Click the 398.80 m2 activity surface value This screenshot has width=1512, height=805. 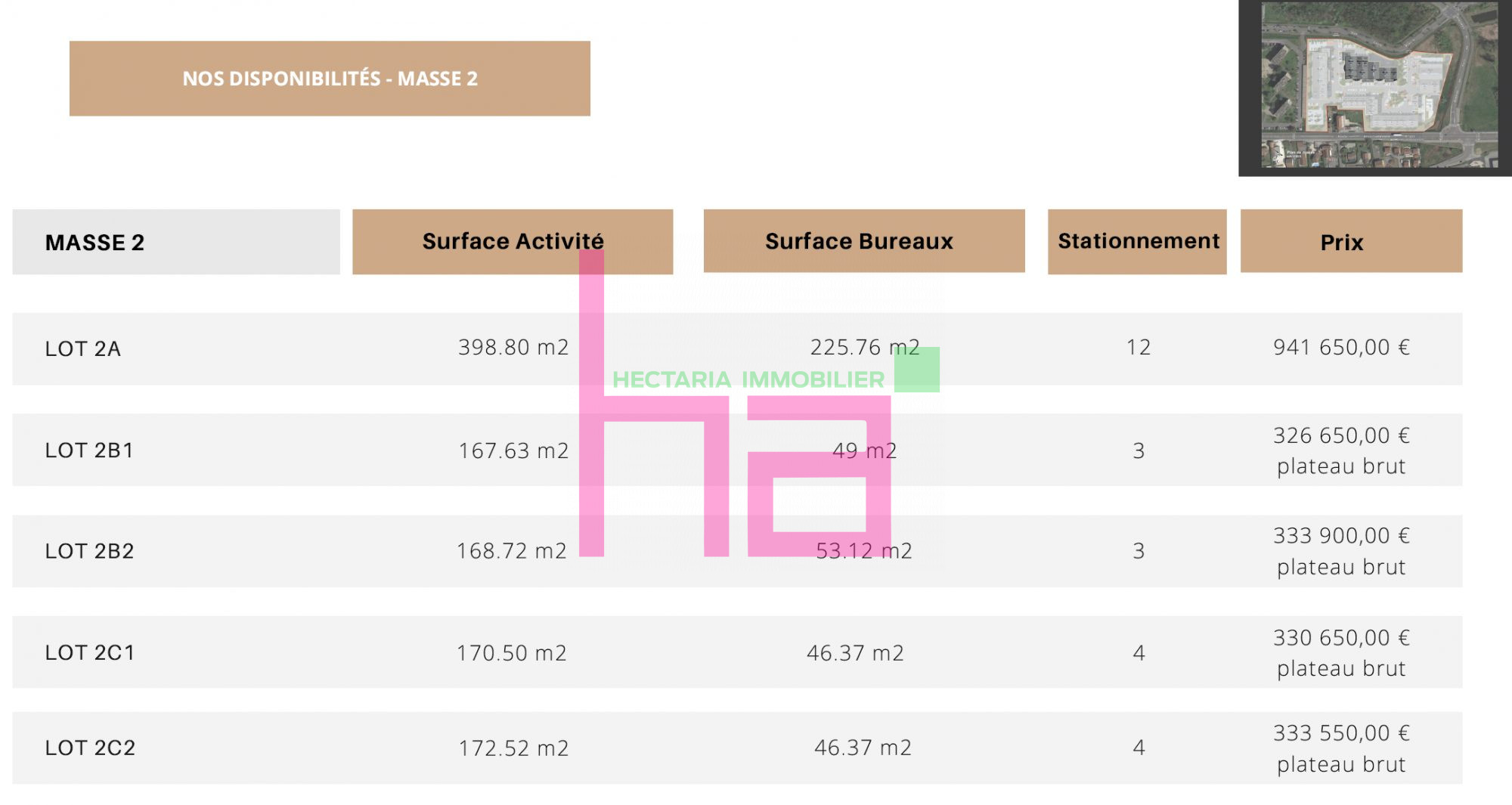click(x=513, y=347)
